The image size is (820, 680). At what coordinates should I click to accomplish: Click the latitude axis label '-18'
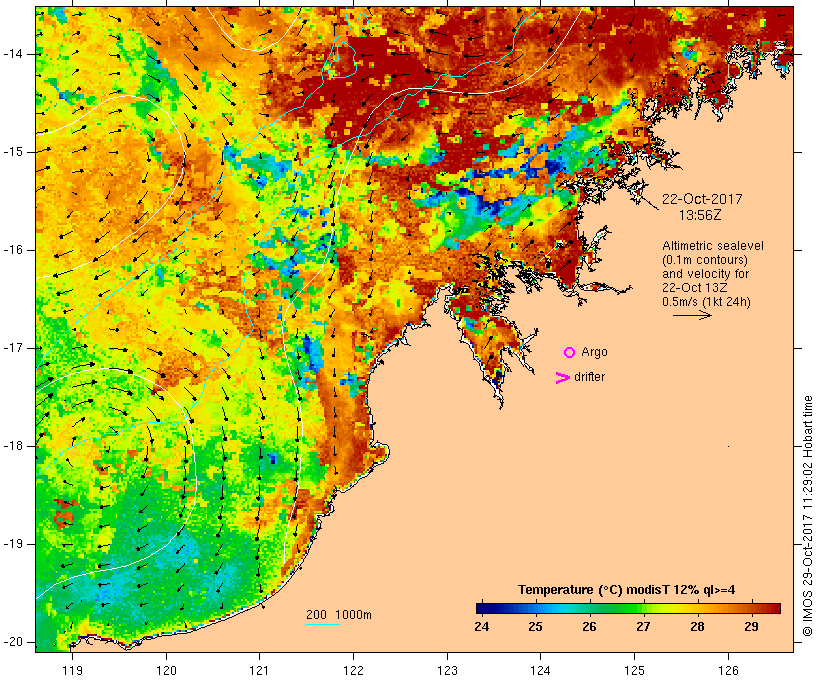13,446
